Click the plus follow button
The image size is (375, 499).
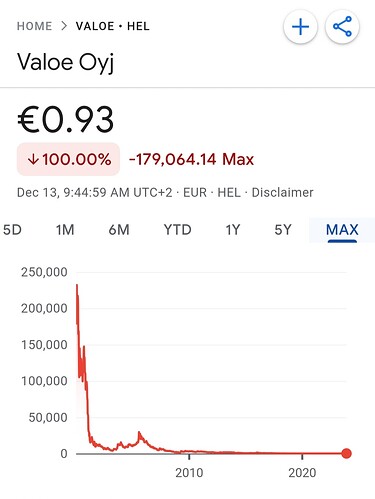[300, 27]
